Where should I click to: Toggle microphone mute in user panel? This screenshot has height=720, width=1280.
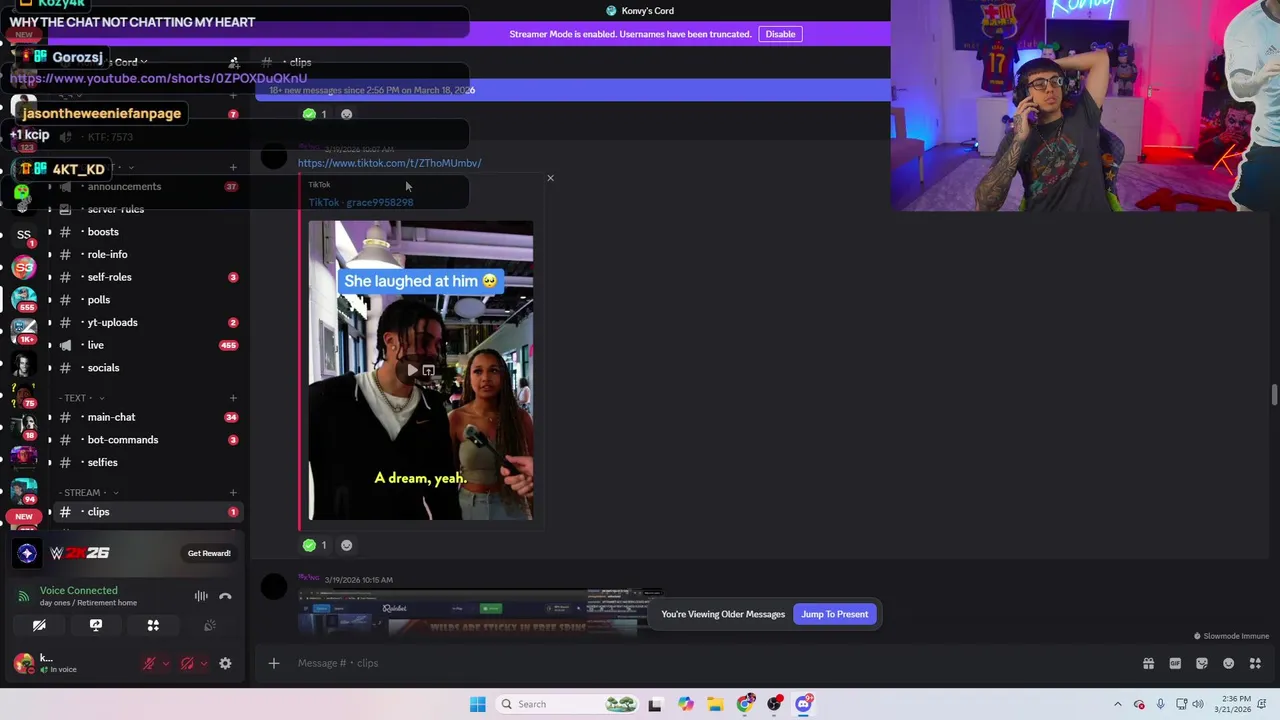point(149,663)
